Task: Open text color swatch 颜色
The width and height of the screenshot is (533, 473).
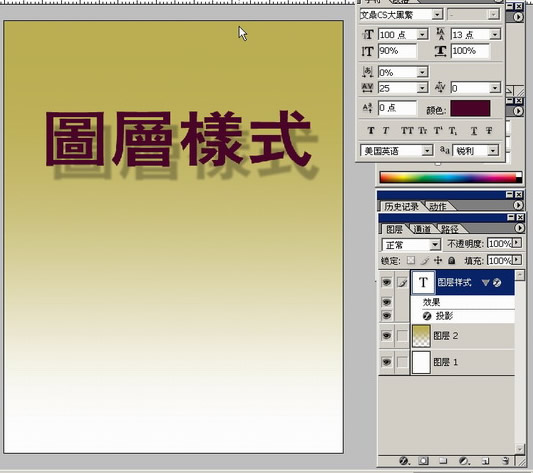Action: click(x=470, y=108)
